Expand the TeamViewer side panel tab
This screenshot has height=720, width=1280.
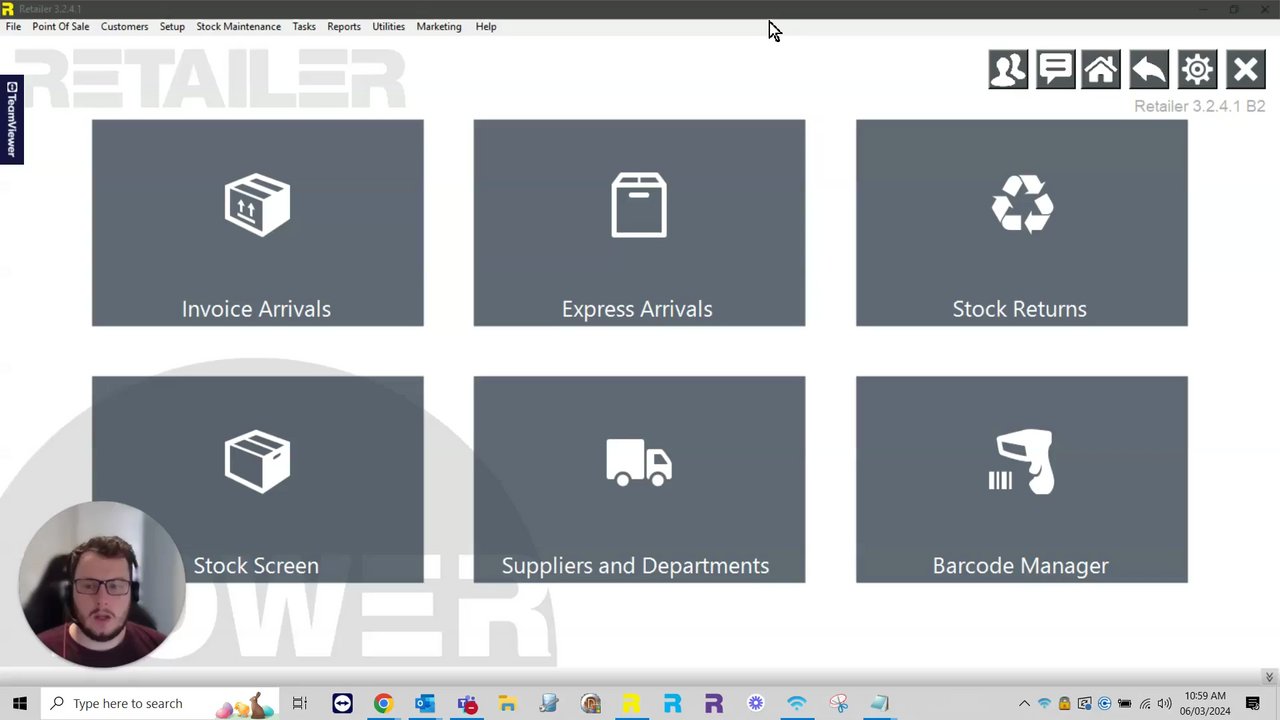coord(11,119)
